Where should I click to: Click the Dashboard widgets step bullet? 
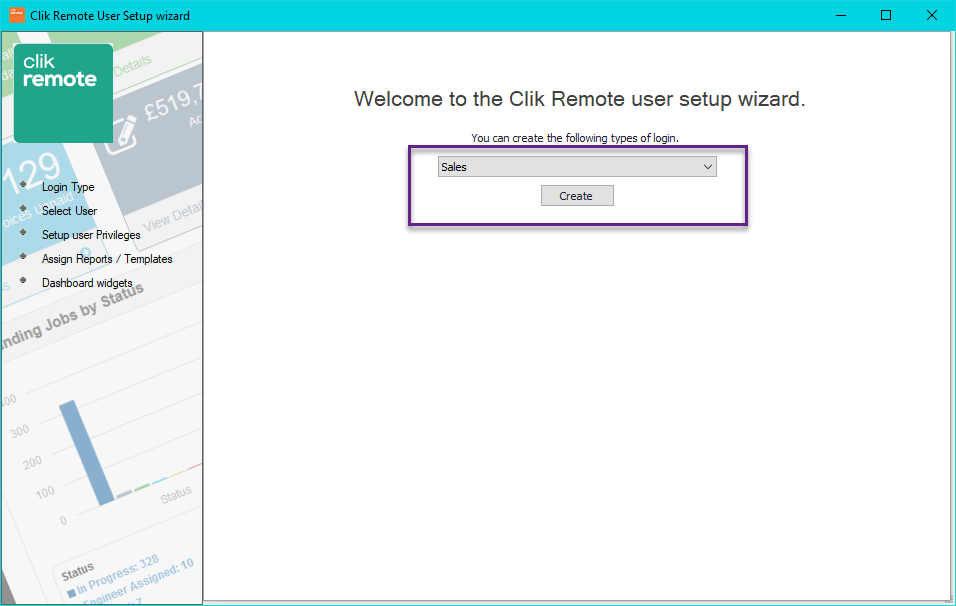(x=23, y=282)
